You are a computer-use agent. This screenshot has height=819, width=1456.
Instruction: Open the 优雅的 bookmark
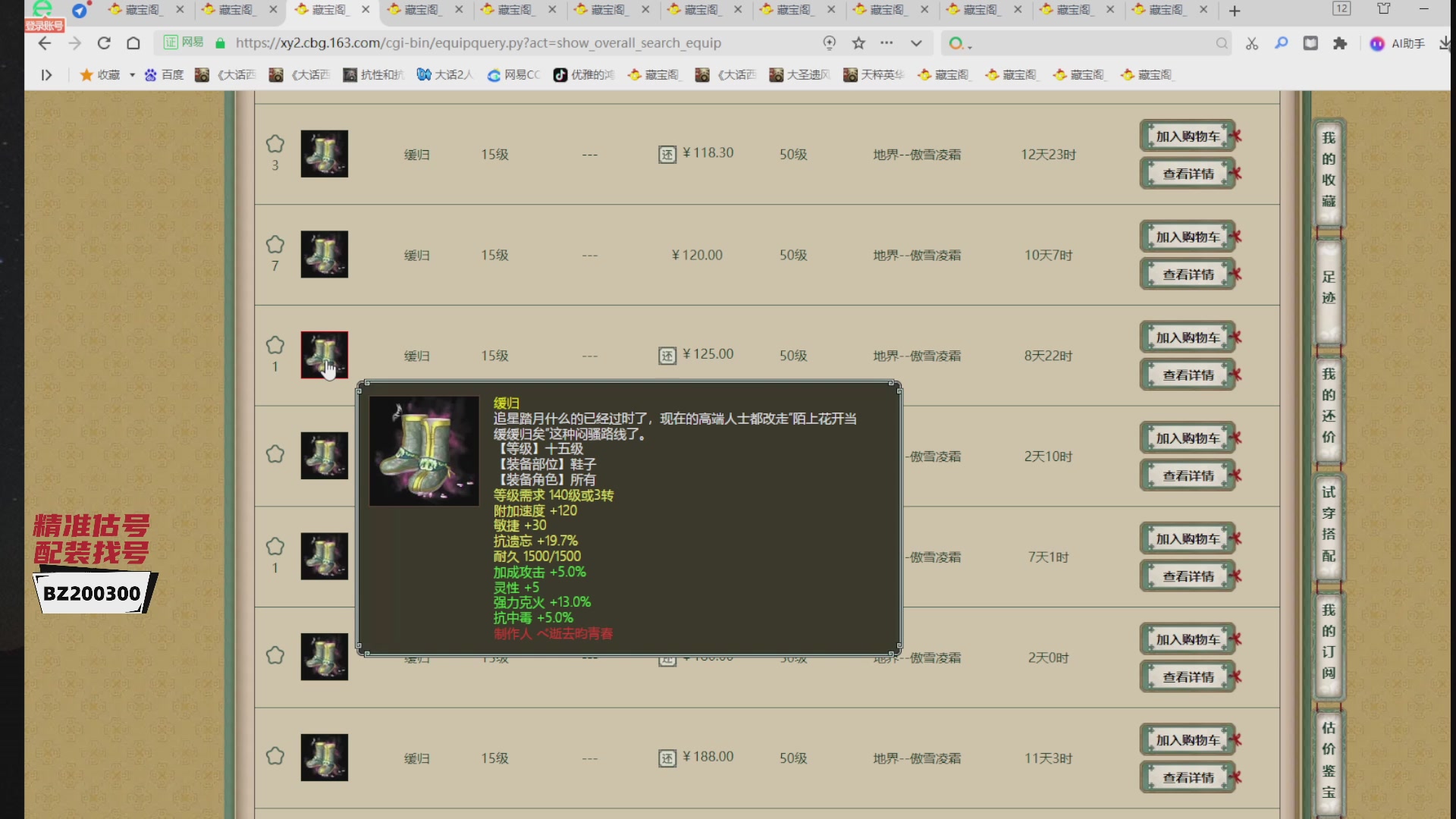tap(583, 74)
